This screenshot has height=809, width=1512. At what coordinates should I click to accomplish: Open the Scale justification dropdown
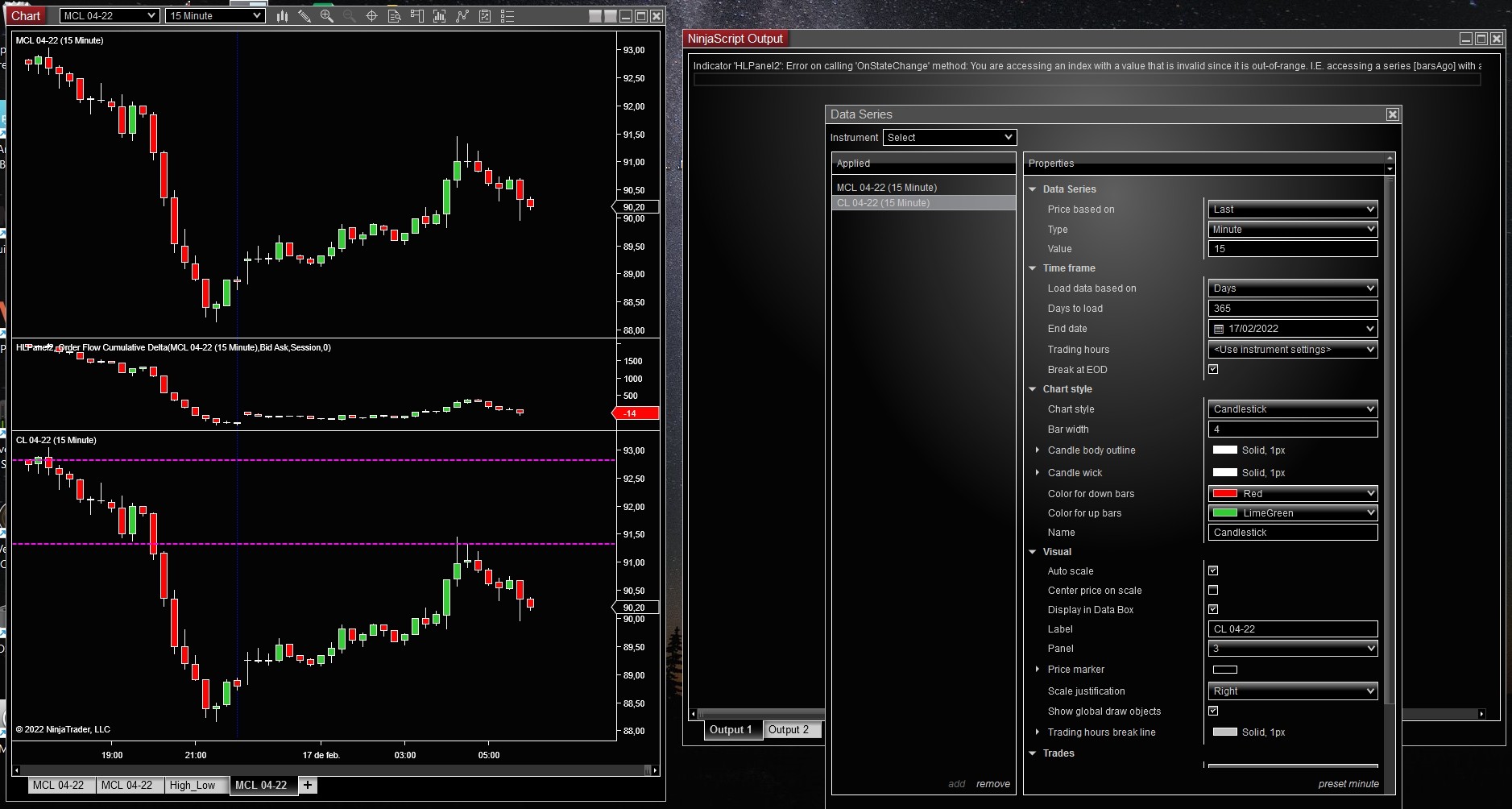click(1293, 691)
